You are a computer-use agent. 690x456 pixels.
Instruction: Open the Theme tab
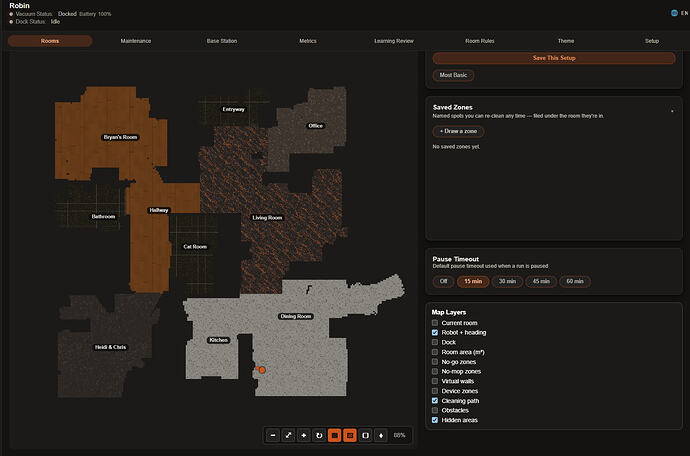click(x=566, y=41)
